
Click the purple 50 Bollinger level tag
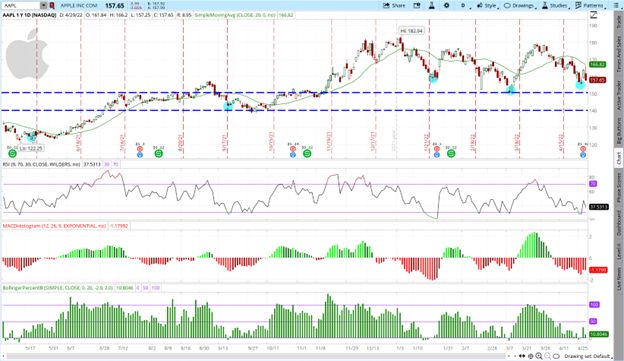(x=593, y=321)
